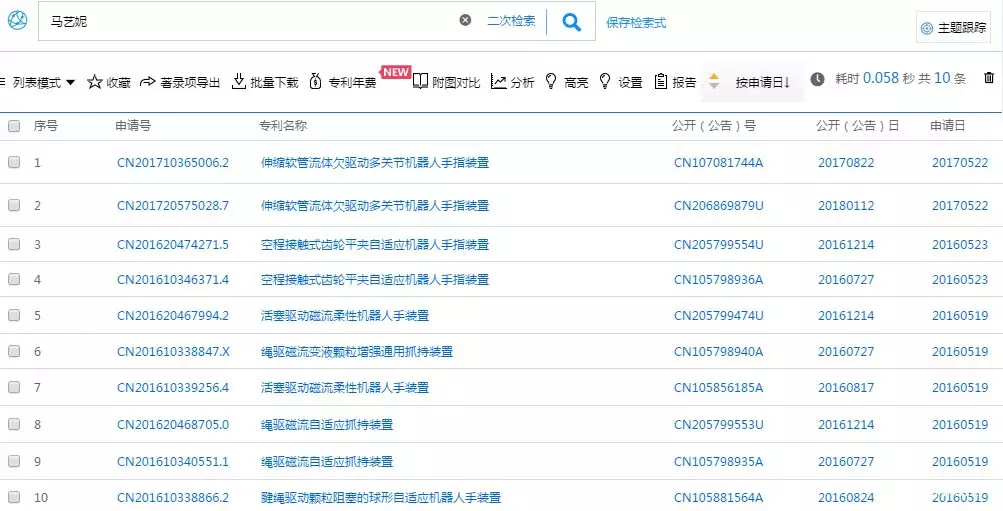Viewport: 1003px width, 511px height.
Task: Click the 序号 column header
Action: [x=45, y=125]
